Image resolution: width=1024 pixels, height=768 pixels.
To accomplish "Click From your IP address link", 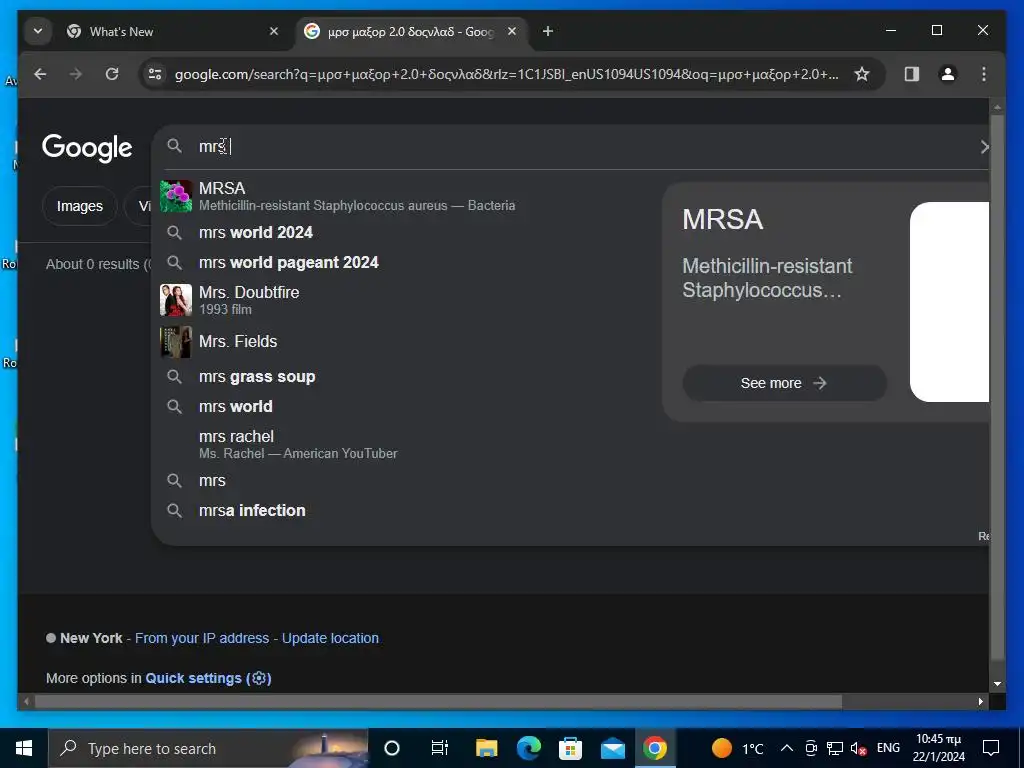I will (202, 638).
